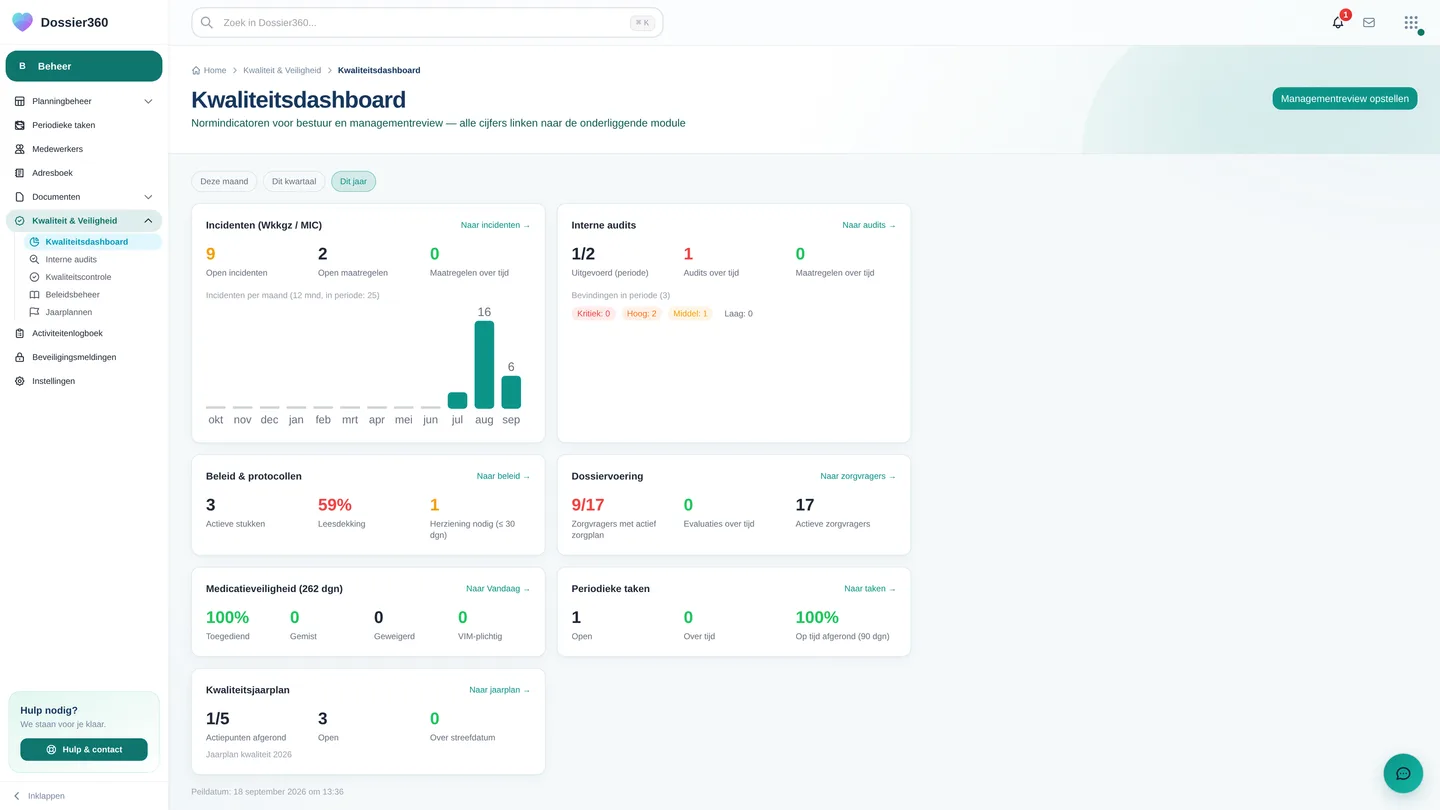The height and width of the screenshot is (810, 1440).
Task: Click the Beveiligingsmeldingen lock icon
Action: click(20, 357)
